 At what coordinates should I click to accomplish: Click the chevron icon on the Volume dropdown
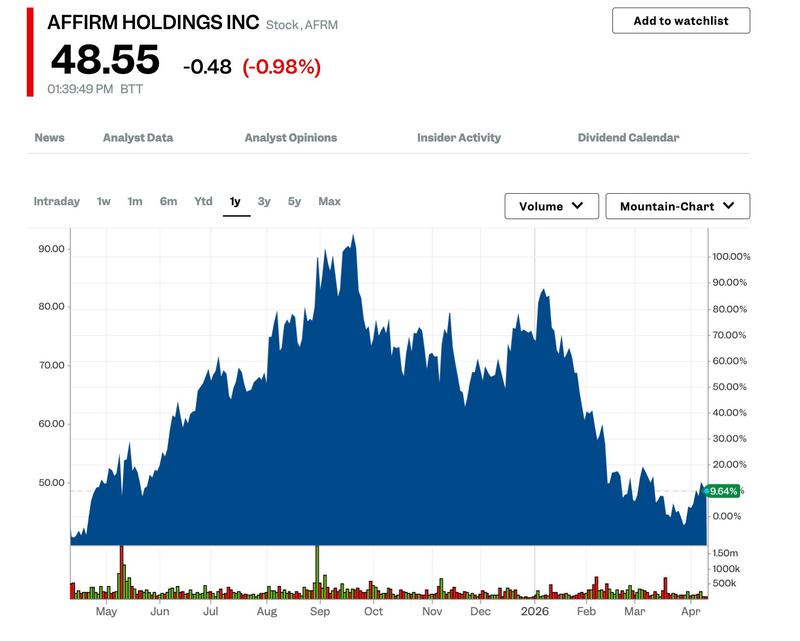(578, 206)
